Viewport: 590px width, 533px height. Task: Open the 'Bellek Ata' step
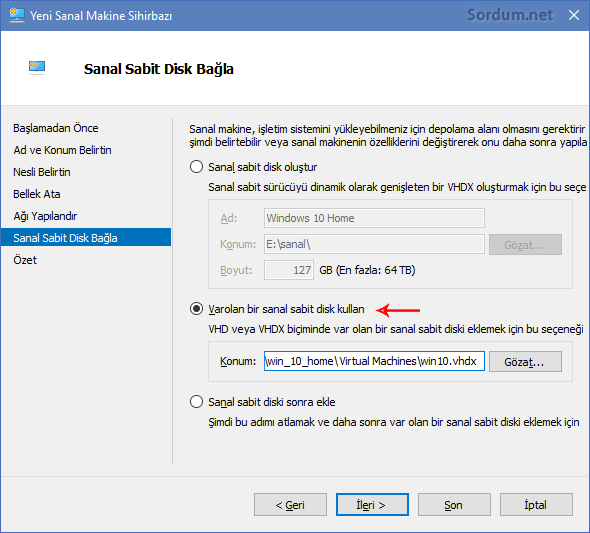click(36, 194)
